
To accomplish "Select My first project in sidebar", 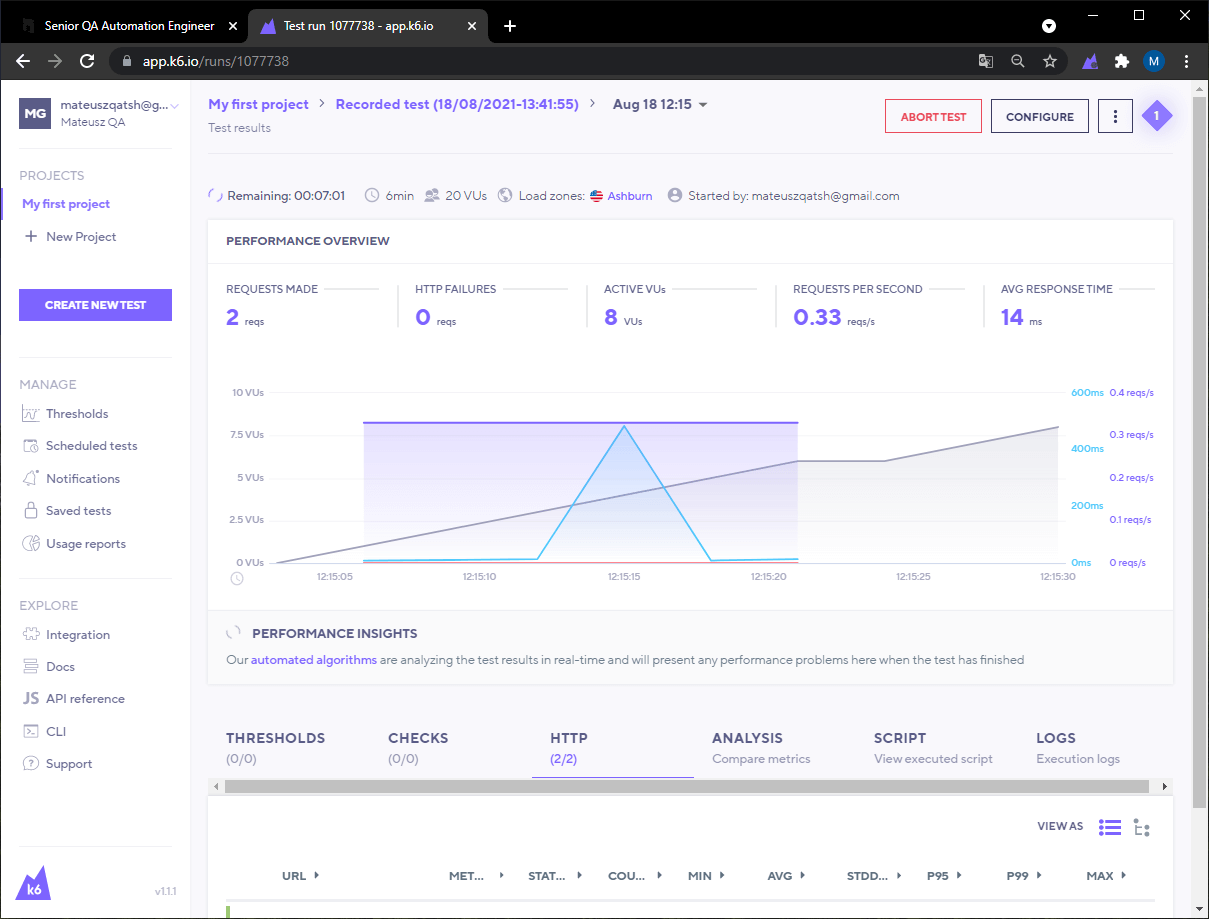I will (x=66, y=204).
